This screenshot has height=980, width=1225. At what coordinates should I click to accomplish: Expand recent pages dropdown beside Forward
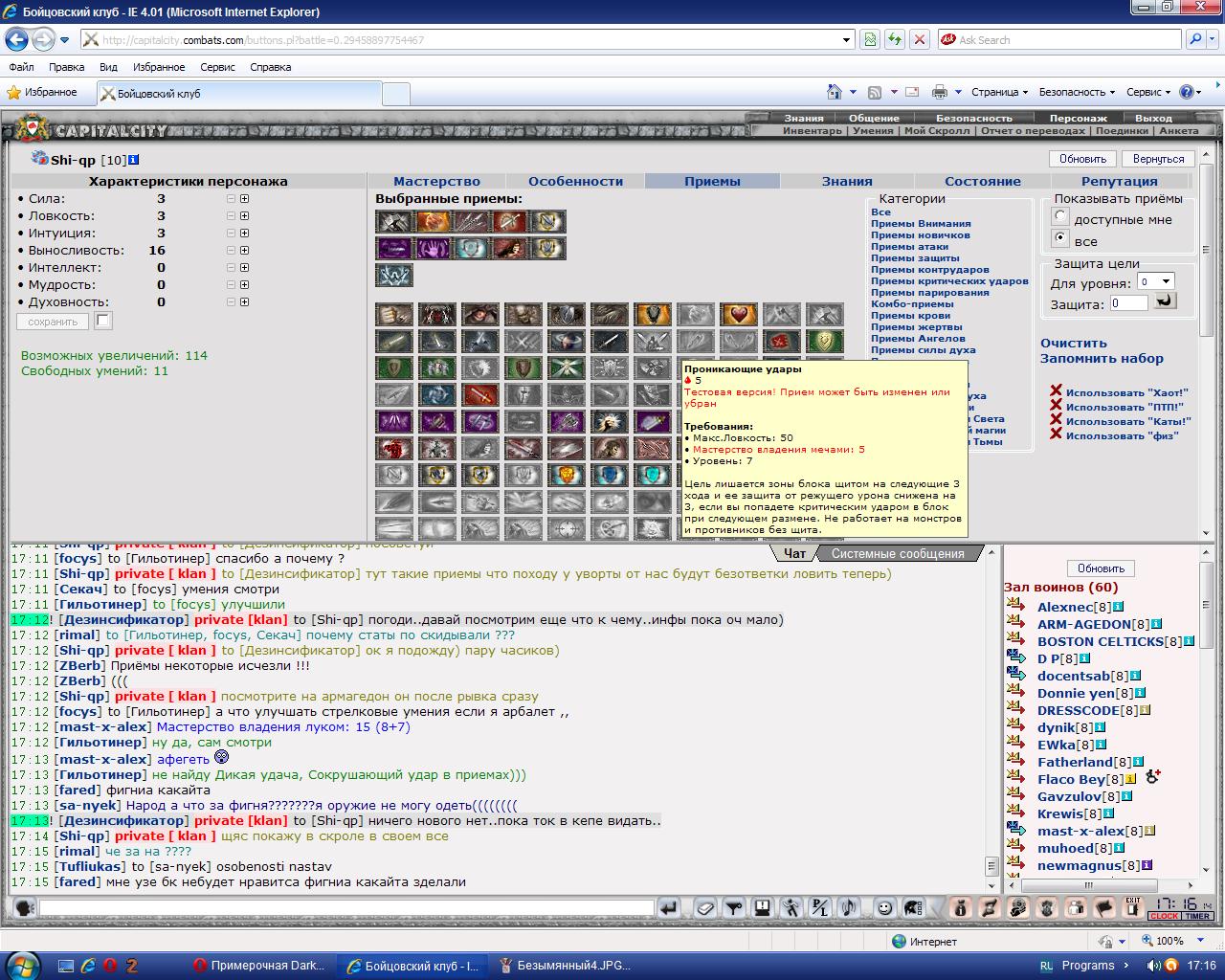[64, 40]
